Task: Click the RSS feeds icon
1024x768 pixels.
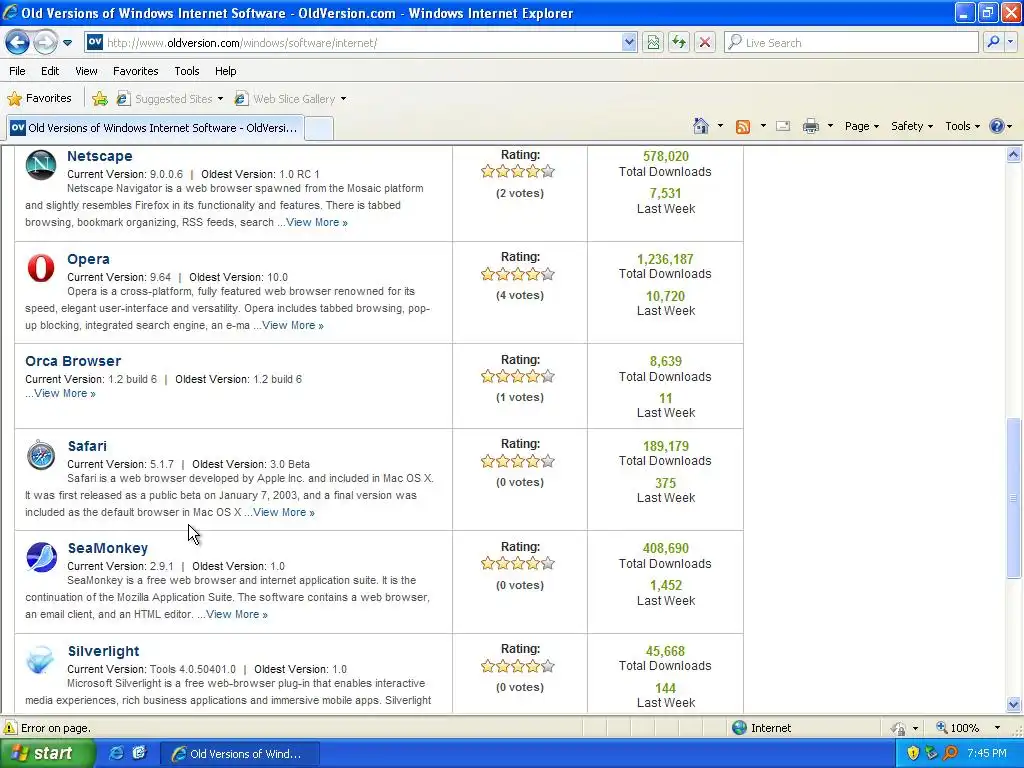Action: (x=743, y=127)
